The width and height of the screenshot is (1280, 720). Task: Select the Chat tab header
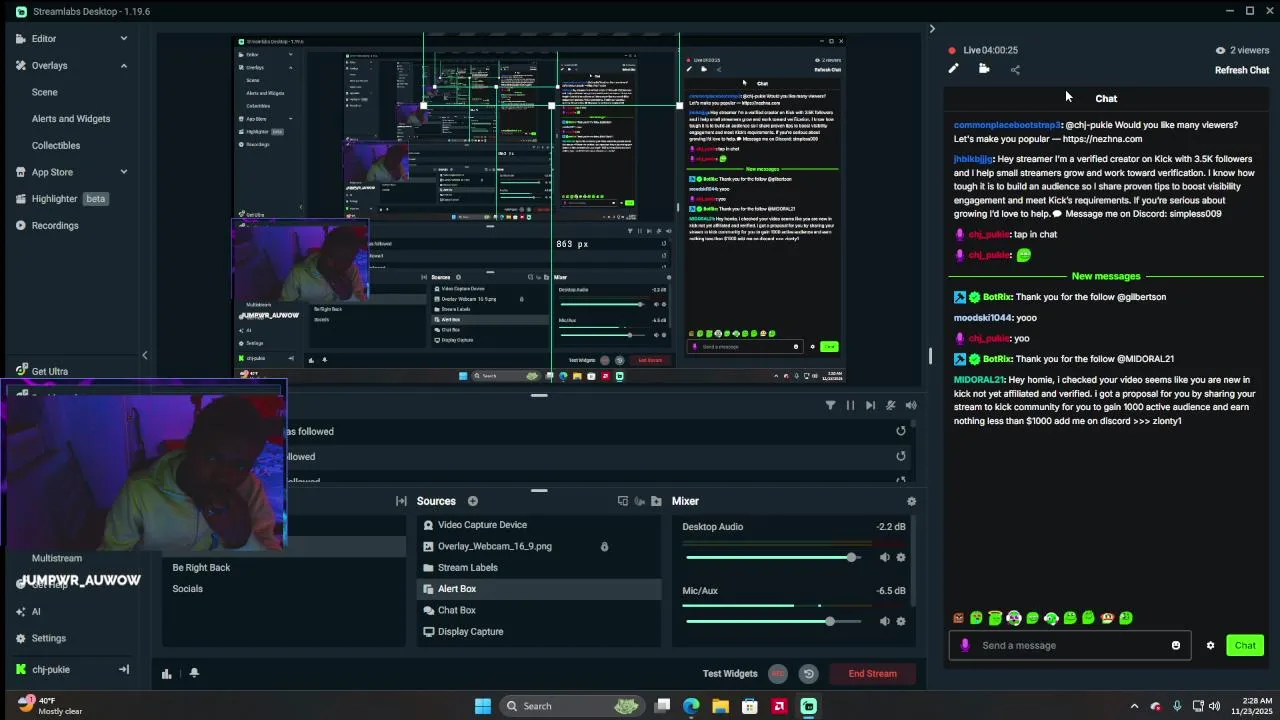pyautogui.click(x=1106, y=98)
